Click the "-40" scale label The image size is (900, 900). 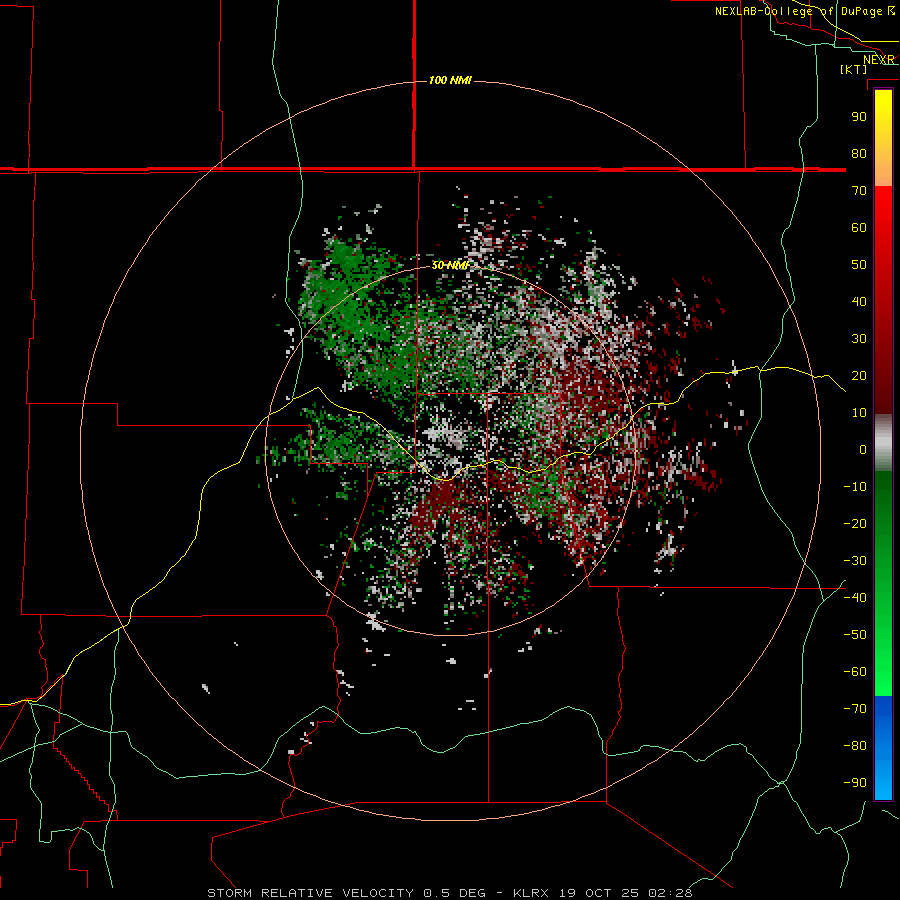point(855,598)
